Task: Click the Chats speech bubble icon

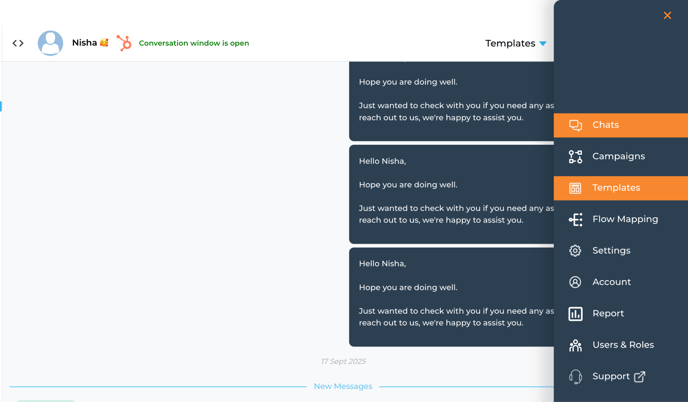Action: click(575, 125)
